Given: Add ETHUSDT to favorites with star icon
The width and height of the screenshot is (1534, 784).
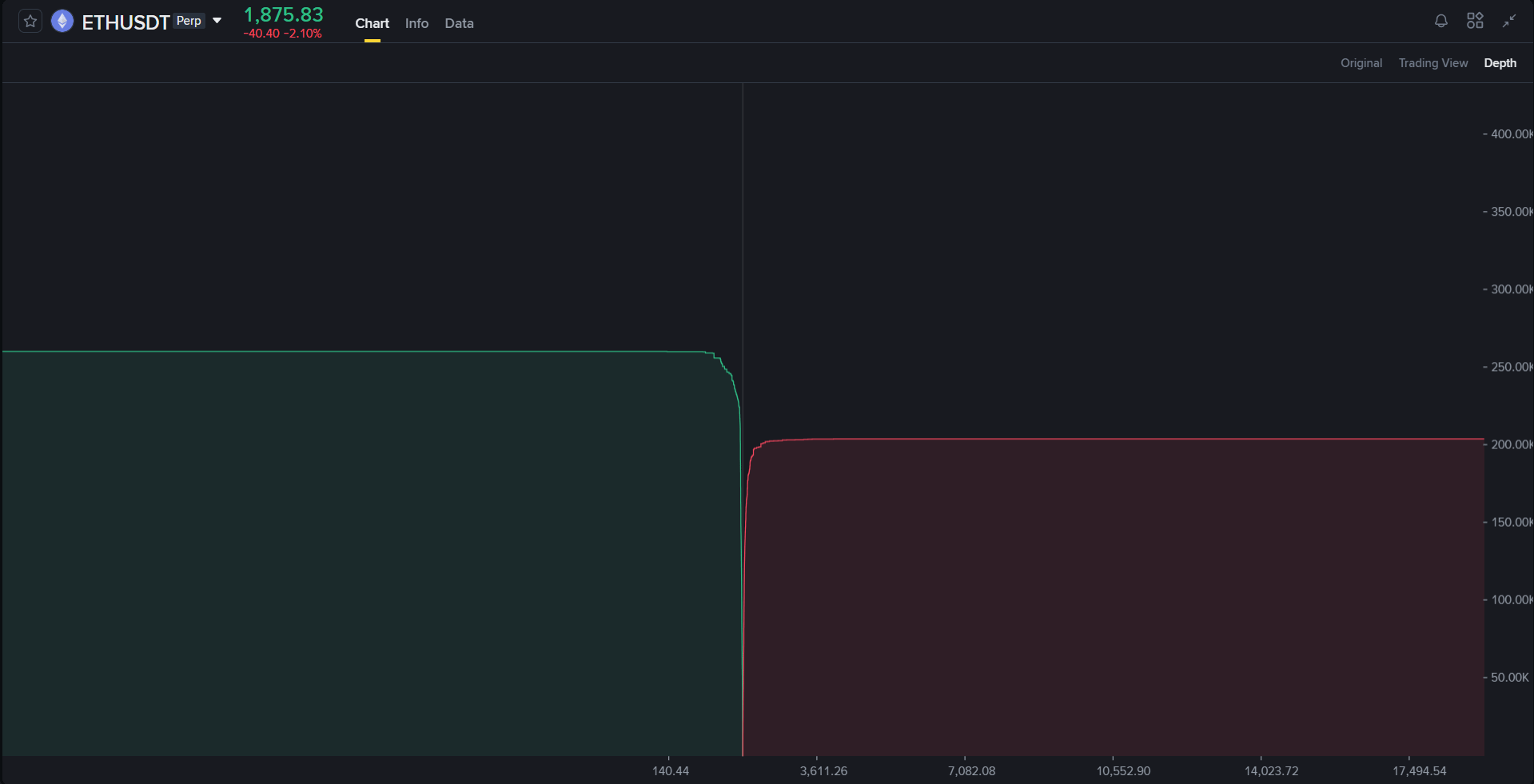Looking at the screenshot, I should tap(30, 22).
